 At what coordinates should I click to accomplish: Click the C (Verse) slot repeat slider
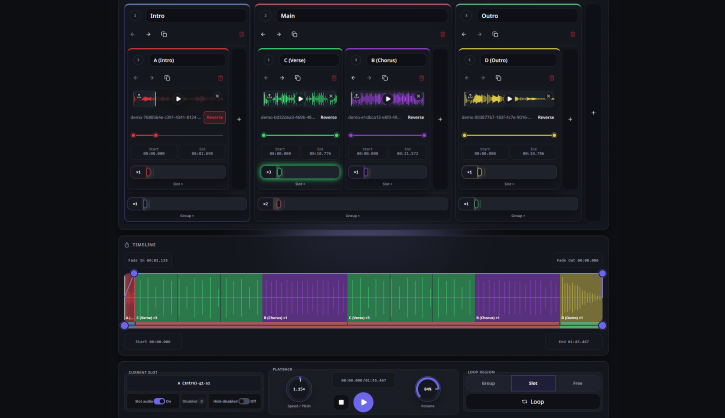click(300, 172)
